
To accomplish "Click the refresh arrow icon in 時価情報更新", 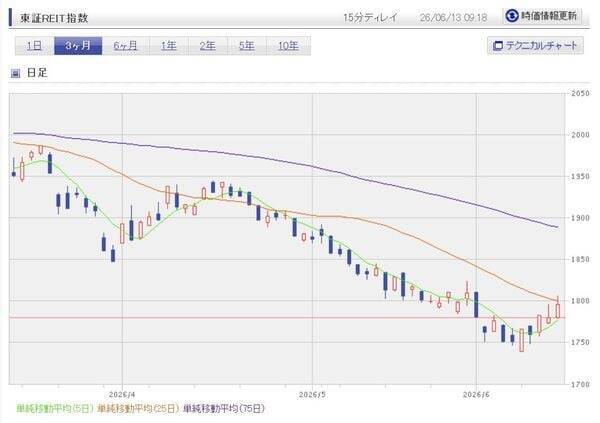I will pyautogui.click(x=512, y=16).
